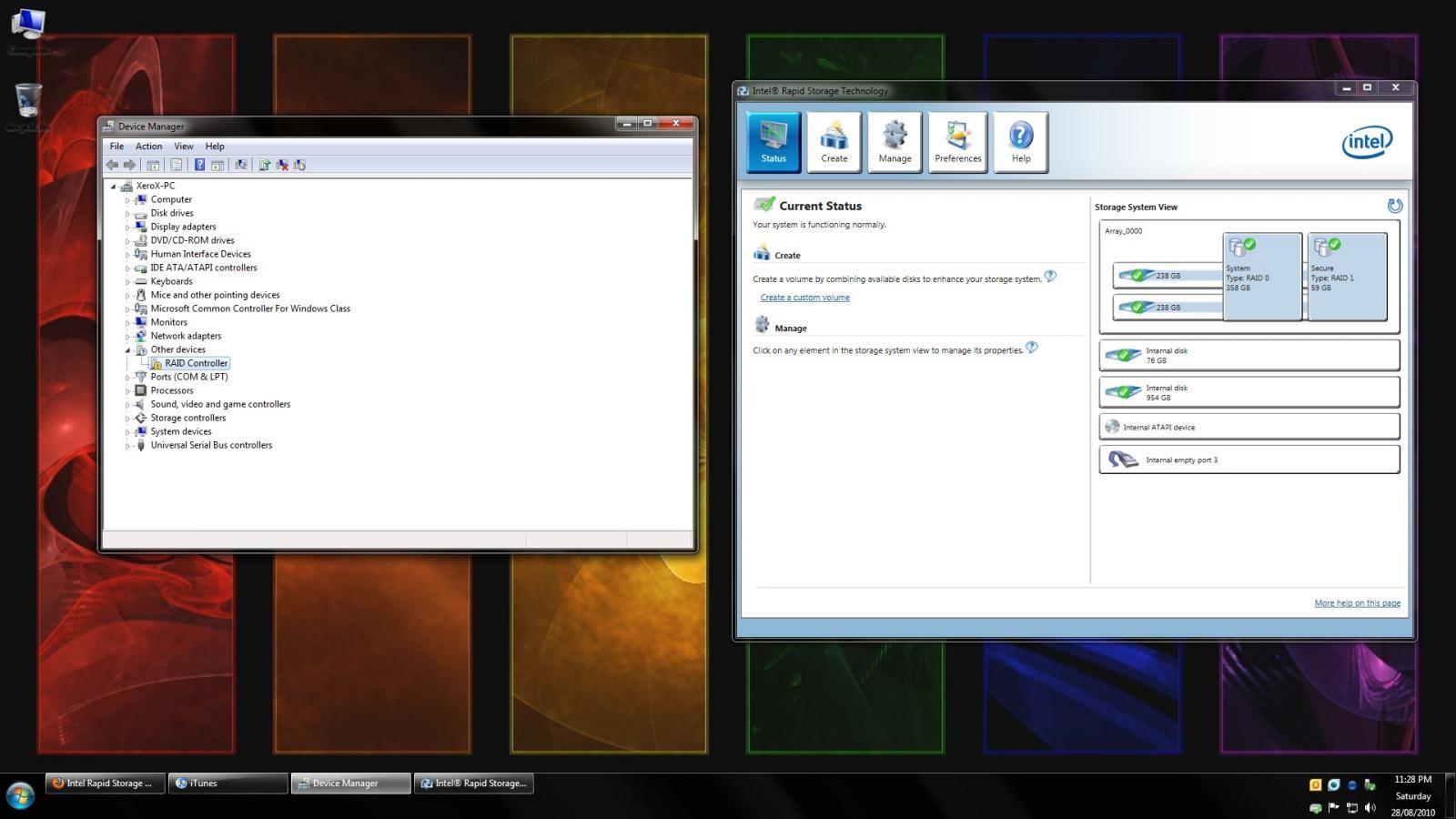Image resolution: width=1456 pixels, height=819 pixels.
Task: Click the network tray icon
Action: (x=1351, y=807)
